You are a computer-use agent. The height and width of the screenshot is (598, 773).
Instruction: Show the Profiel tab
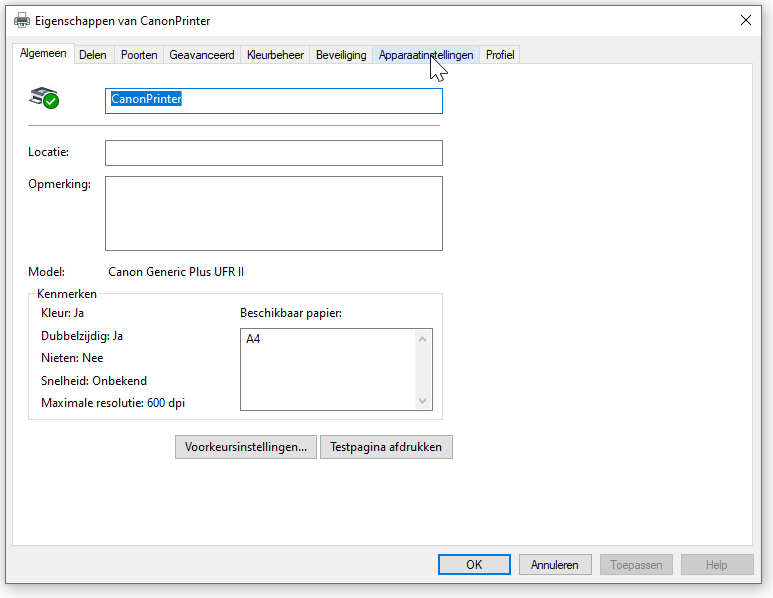pyautogui.click(x=500, y=55)
